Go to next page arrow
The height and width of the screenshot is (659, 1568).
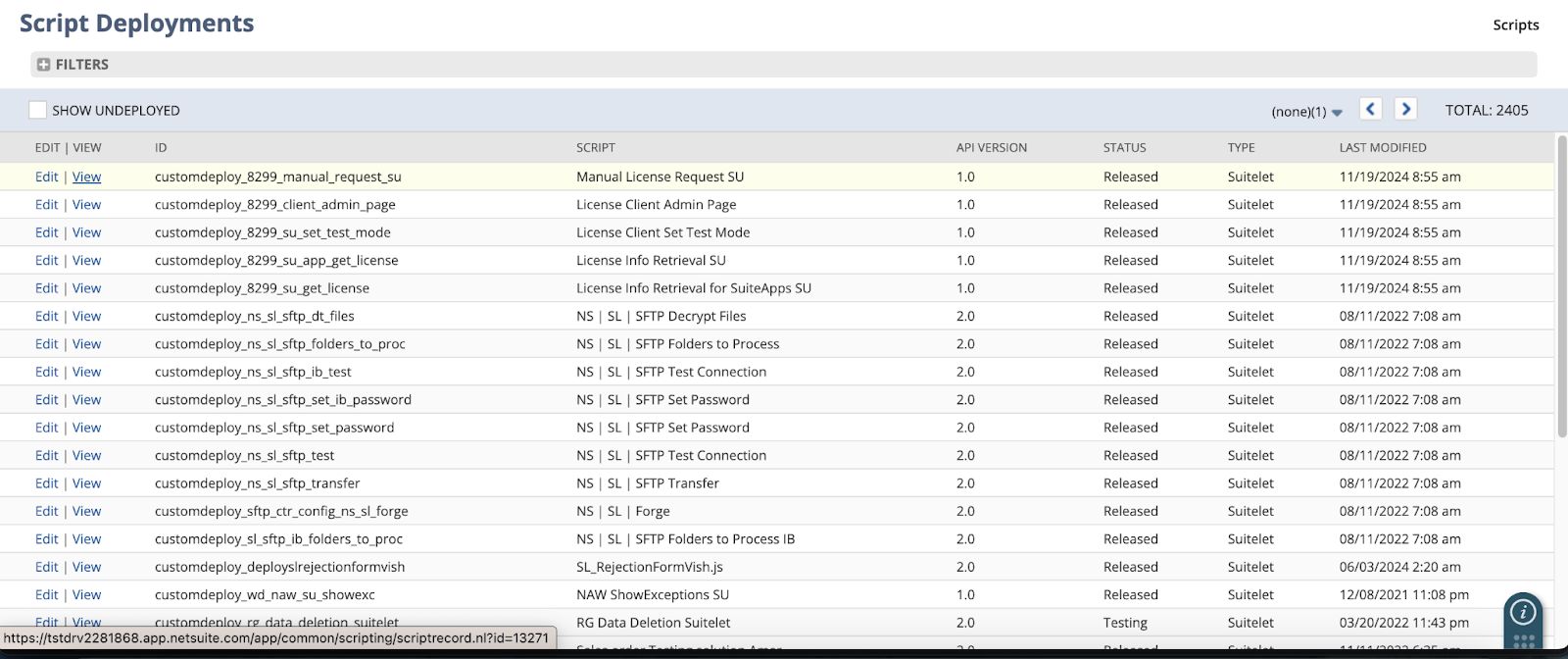click(1406, 109)
